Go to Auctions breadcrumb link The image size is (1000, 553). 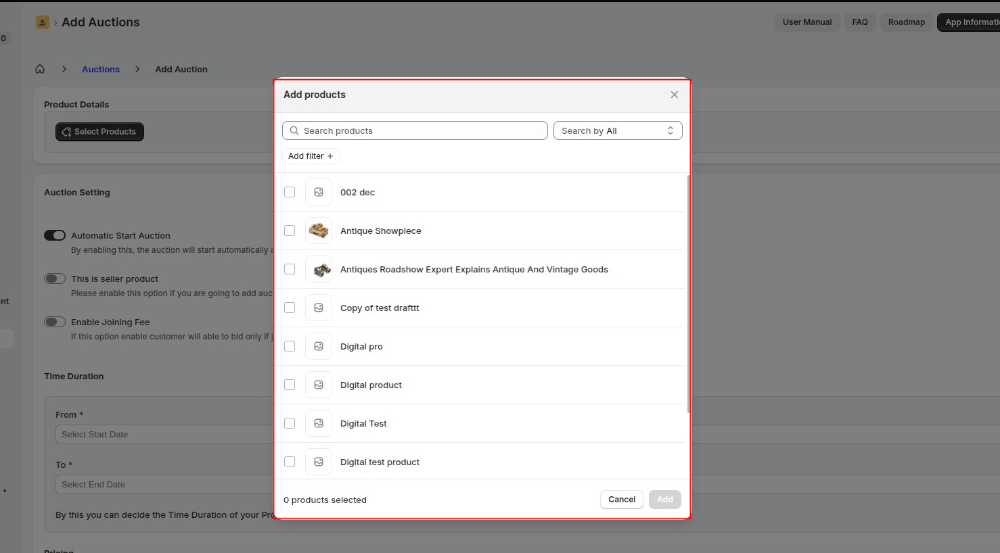(x=101, y=69)
